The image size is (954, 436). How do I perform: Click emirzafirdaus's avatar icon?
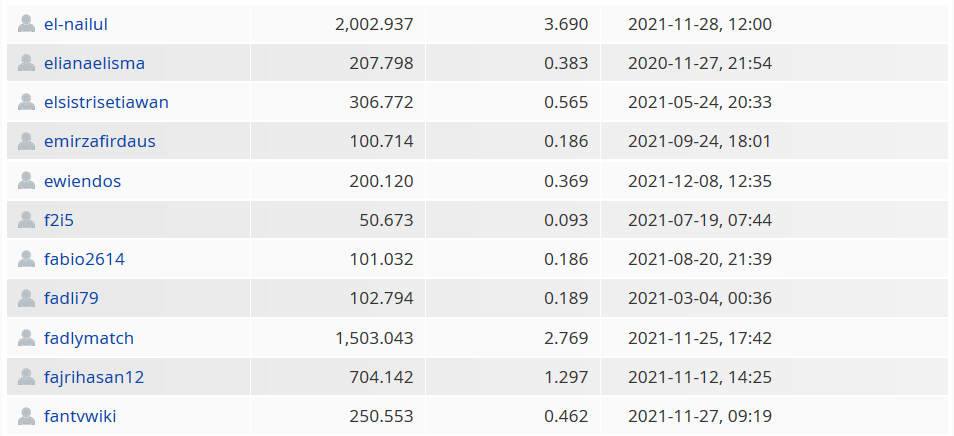26,141
